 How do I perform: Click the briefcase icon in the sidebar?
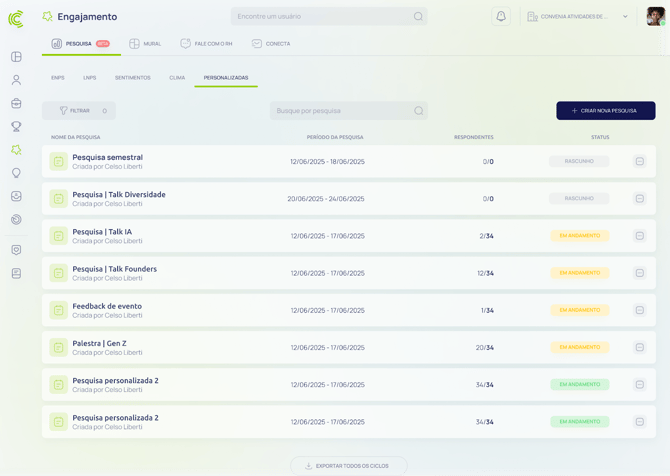[x=16, y=103]
